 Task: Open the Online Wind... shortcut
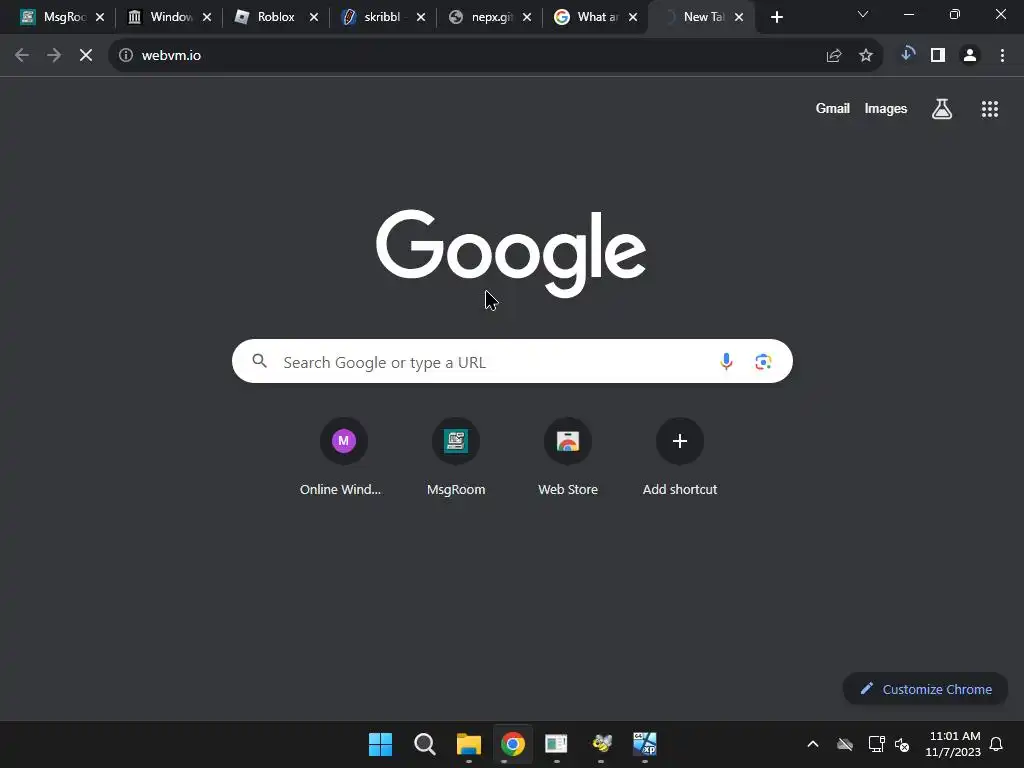point(343,457)
